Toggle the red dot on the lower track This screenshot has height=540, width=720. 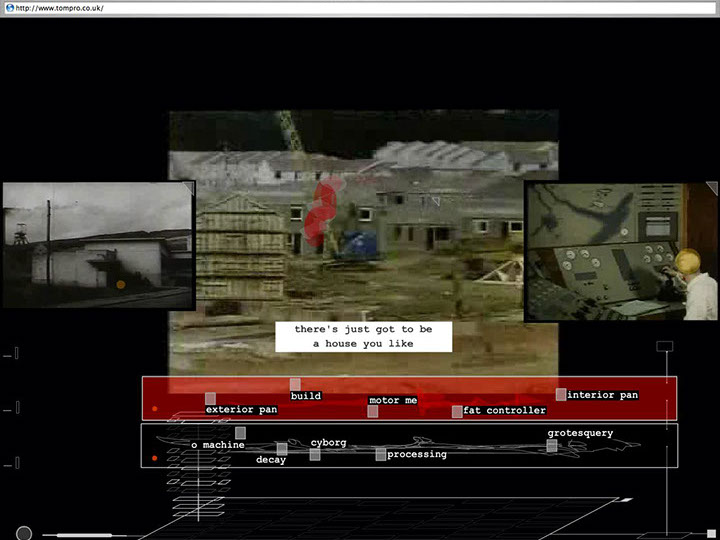point(154,459)
